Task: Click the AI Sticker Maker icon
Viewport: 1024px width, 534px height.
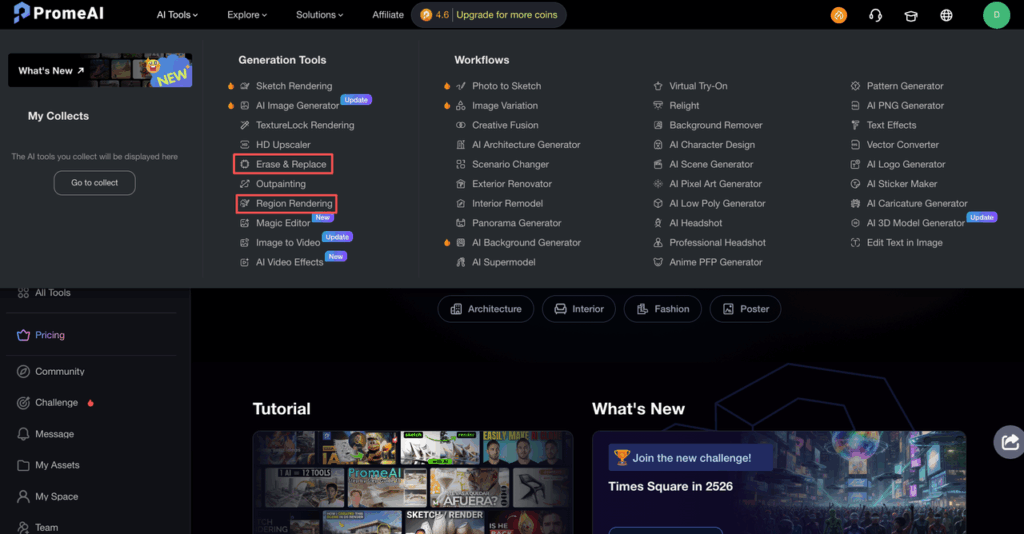Action: tap(856, 183)
